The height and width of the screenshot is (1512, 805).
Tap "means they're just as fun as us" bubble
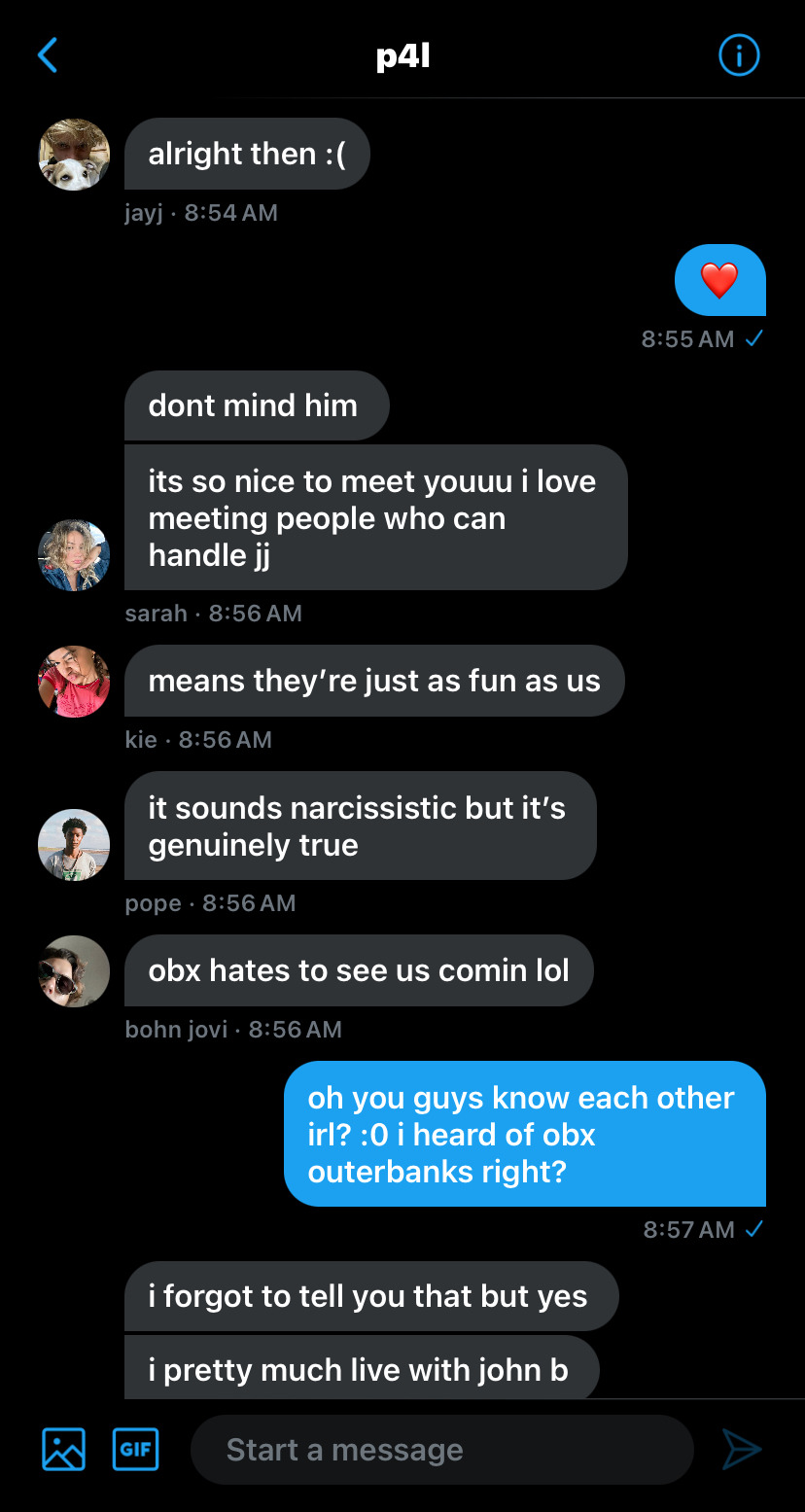[374, 681]
